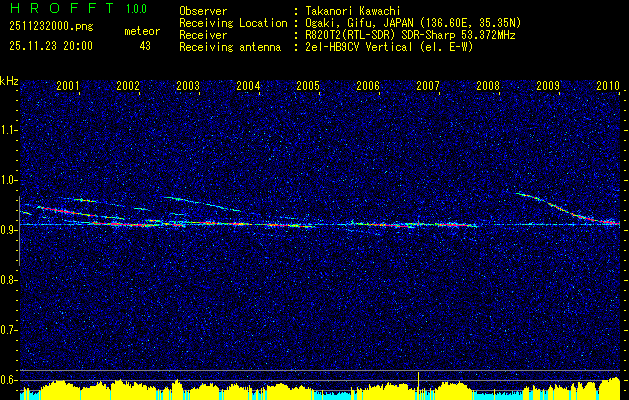Click the 2009 time axis marker
Viewport: 629px width, 400px height.
548,85
